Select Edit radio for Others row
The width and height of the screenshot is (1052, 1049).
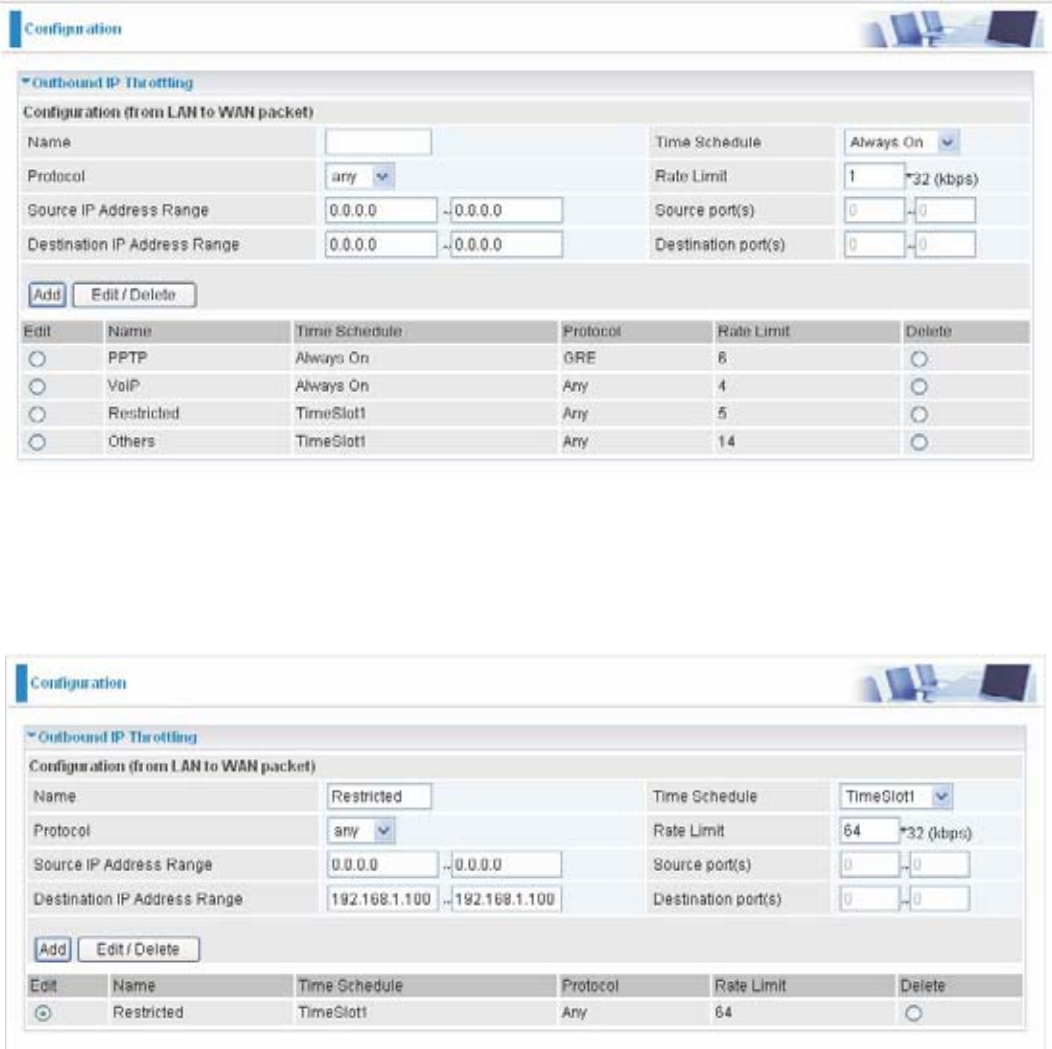[x=38, y=442]
